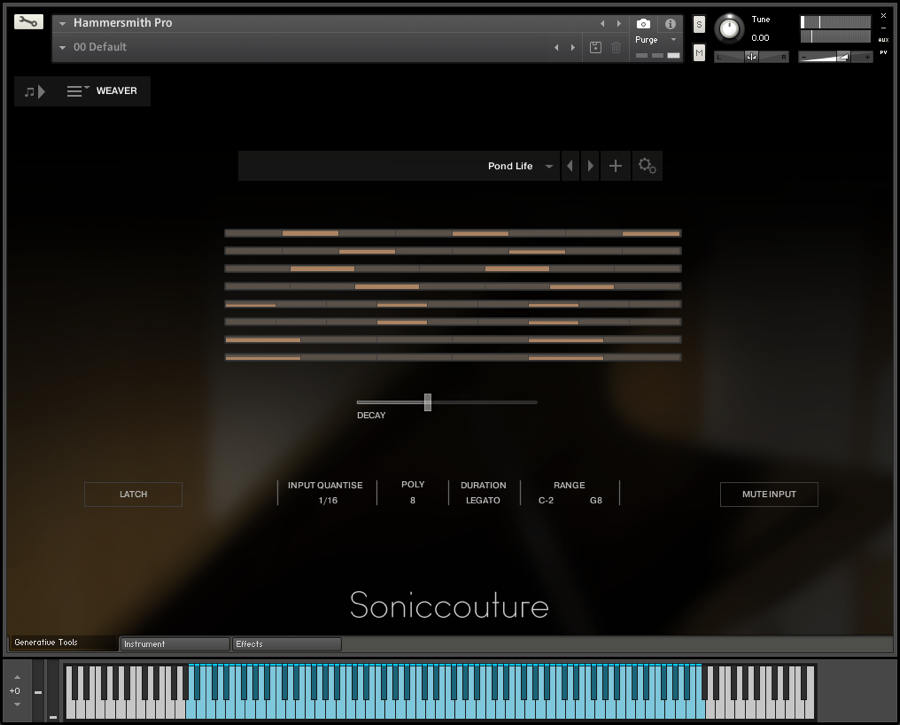900x725 pixels.
Task: Go to the next instrument, Hammersmith Pro row
Action: 619,24
